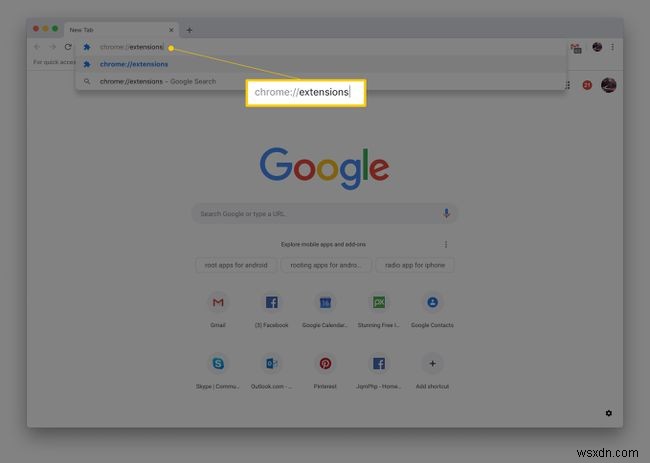This screenshot has width=650, height=463.
Task: Open the Google Contacts shortcut
Action: click(432, 310)
